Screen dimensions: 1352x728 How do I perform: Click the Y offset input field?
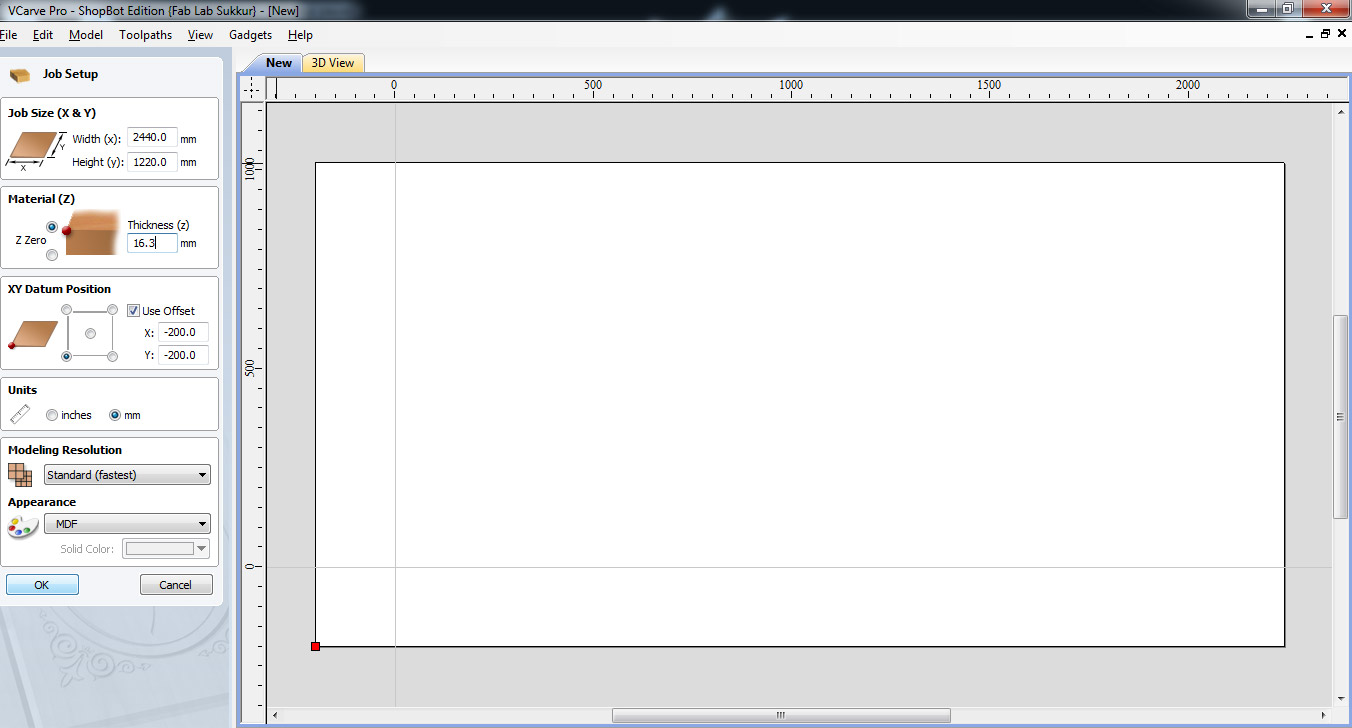[183, 355]
